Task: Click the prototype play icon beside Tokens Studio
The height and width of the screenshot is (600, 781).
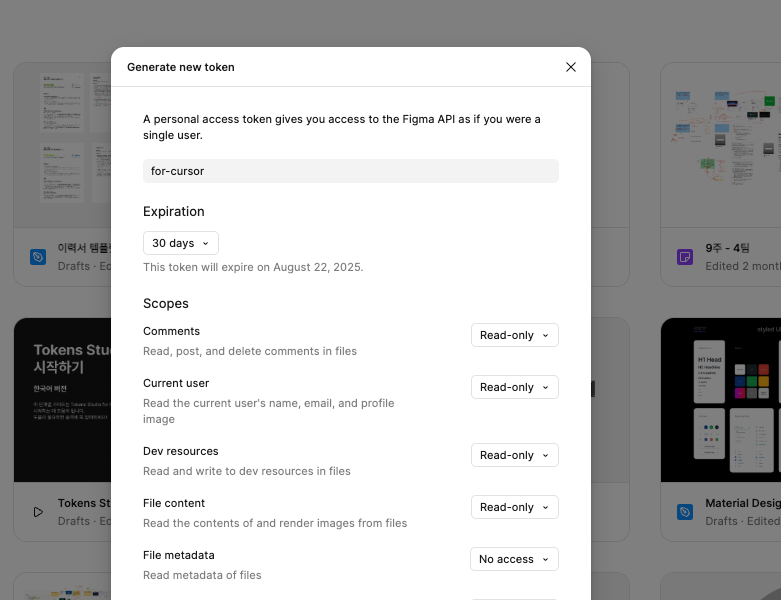Action: (x=38, y=512)
